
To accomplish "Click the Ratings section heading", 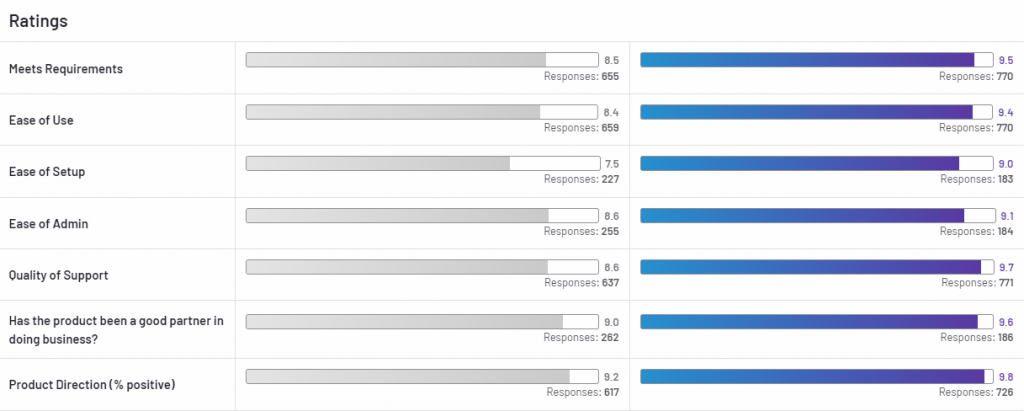I will point(37,20).
